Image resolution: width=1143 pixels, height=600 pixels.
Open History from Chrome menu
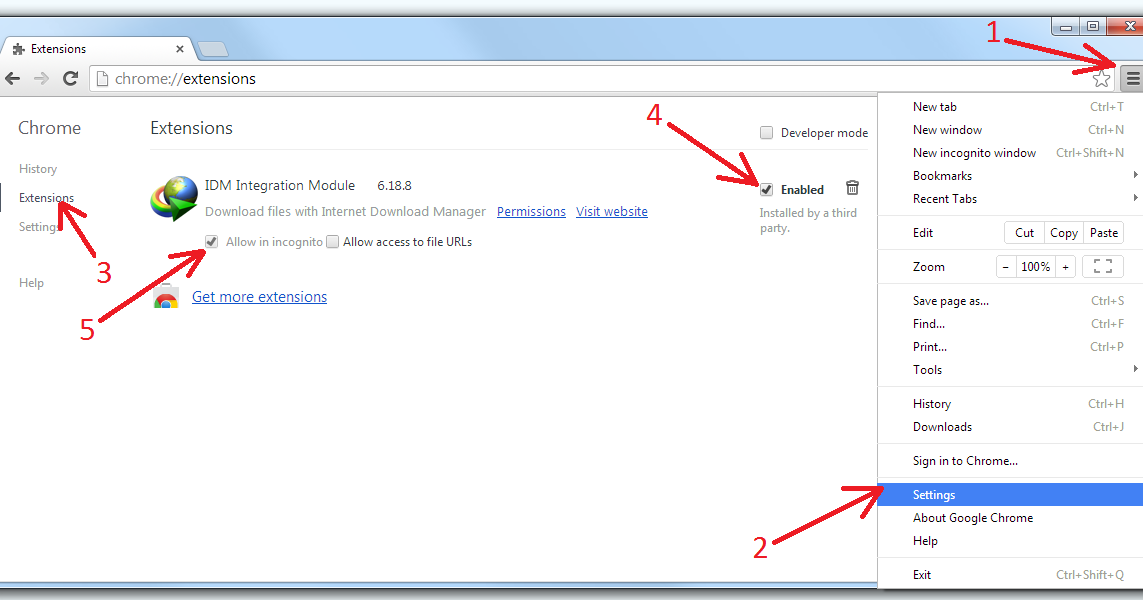pyautogui.click(x=1010, y=403)
